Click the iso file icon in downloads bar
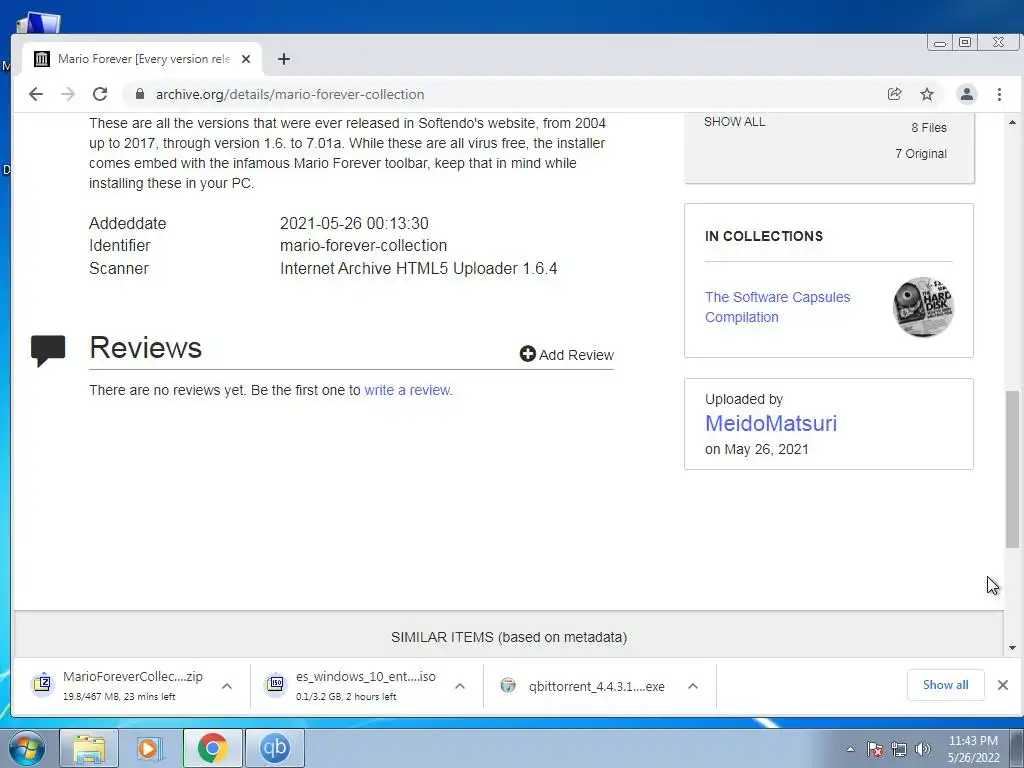The width and height of the screenshot is (1024, 768). click(276, 684)
